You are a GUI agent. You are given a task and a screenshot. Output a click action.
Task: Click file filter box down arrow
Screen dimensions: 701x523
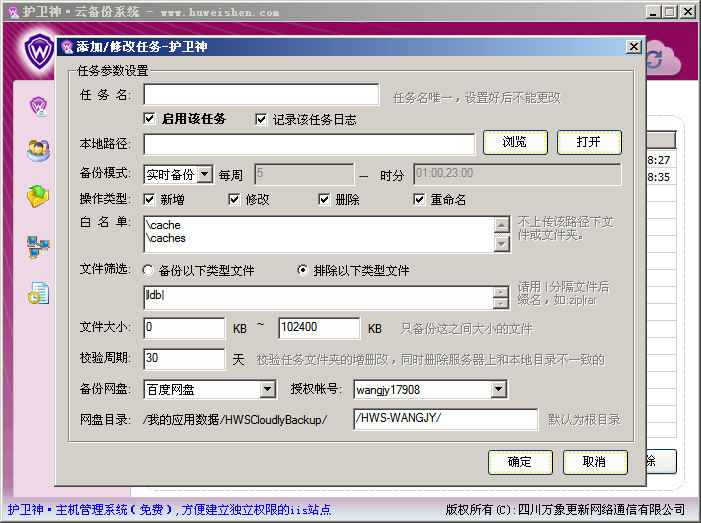[x=501, y=304]
